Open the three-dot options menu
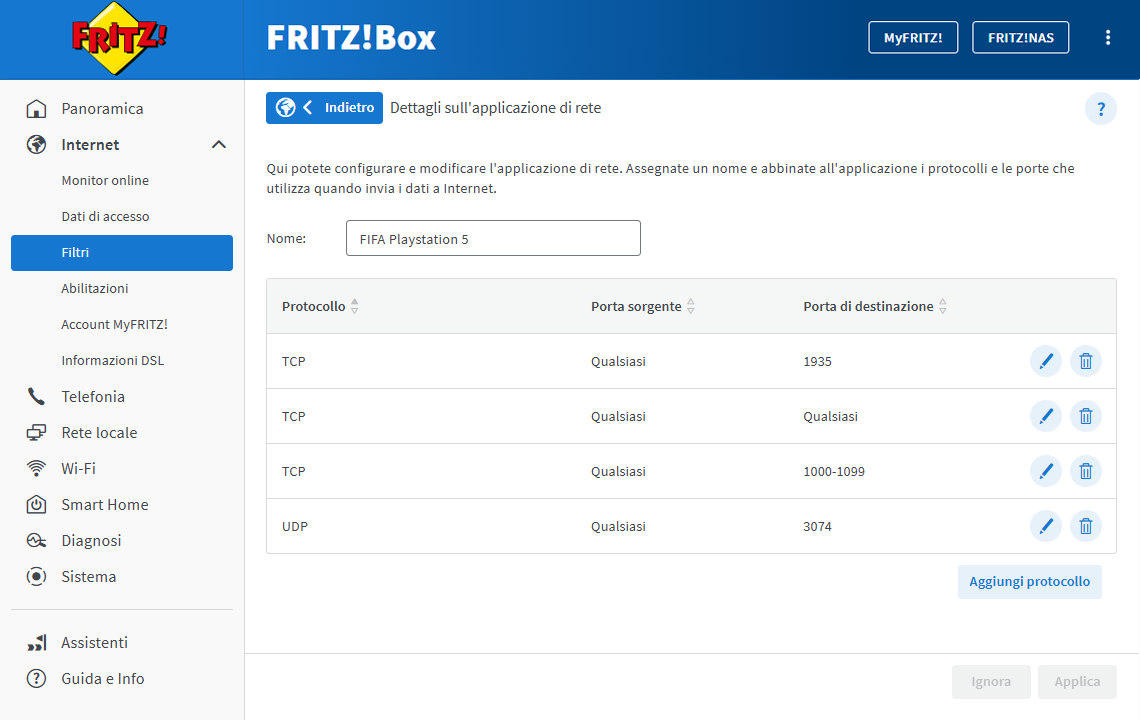 1107,38
